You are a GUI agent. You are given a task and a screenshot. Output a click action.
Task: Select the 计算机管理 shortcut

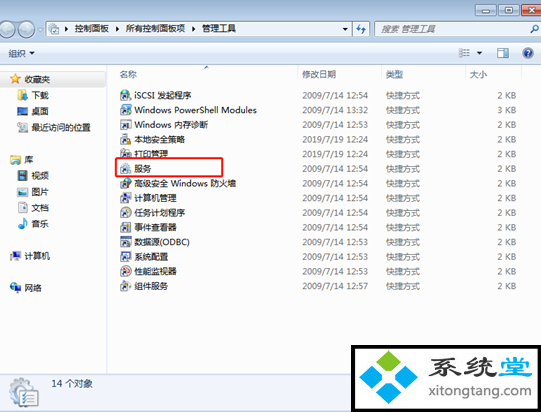point(148,198)
